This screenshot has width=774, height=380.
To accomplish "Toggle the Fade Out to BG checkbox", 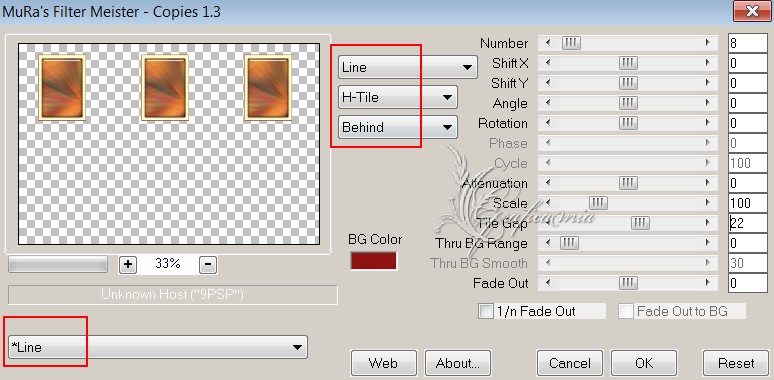I will point(626,311).
